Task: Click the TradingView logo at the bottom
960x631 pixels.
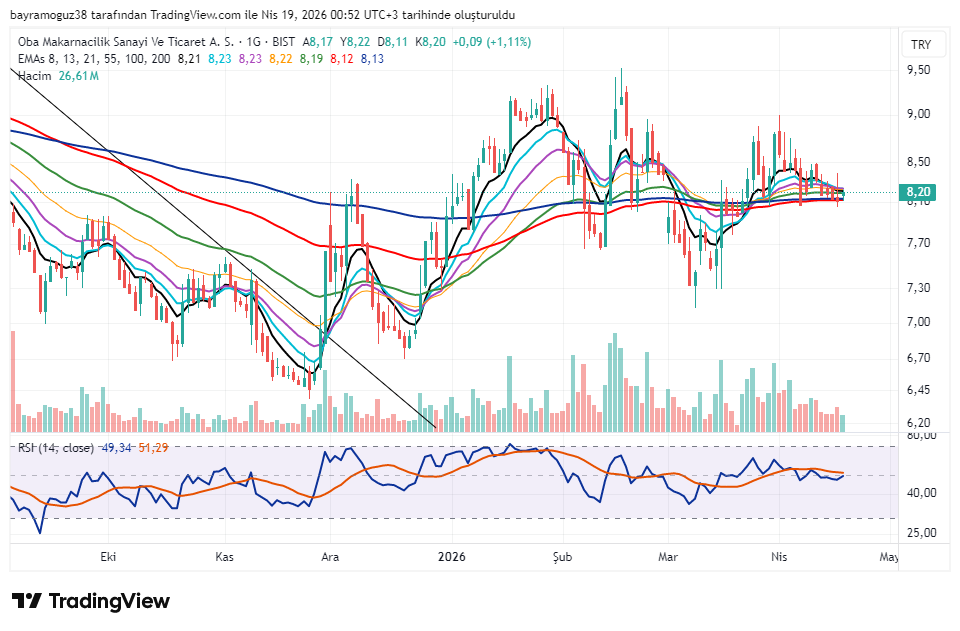Action: 91,601
